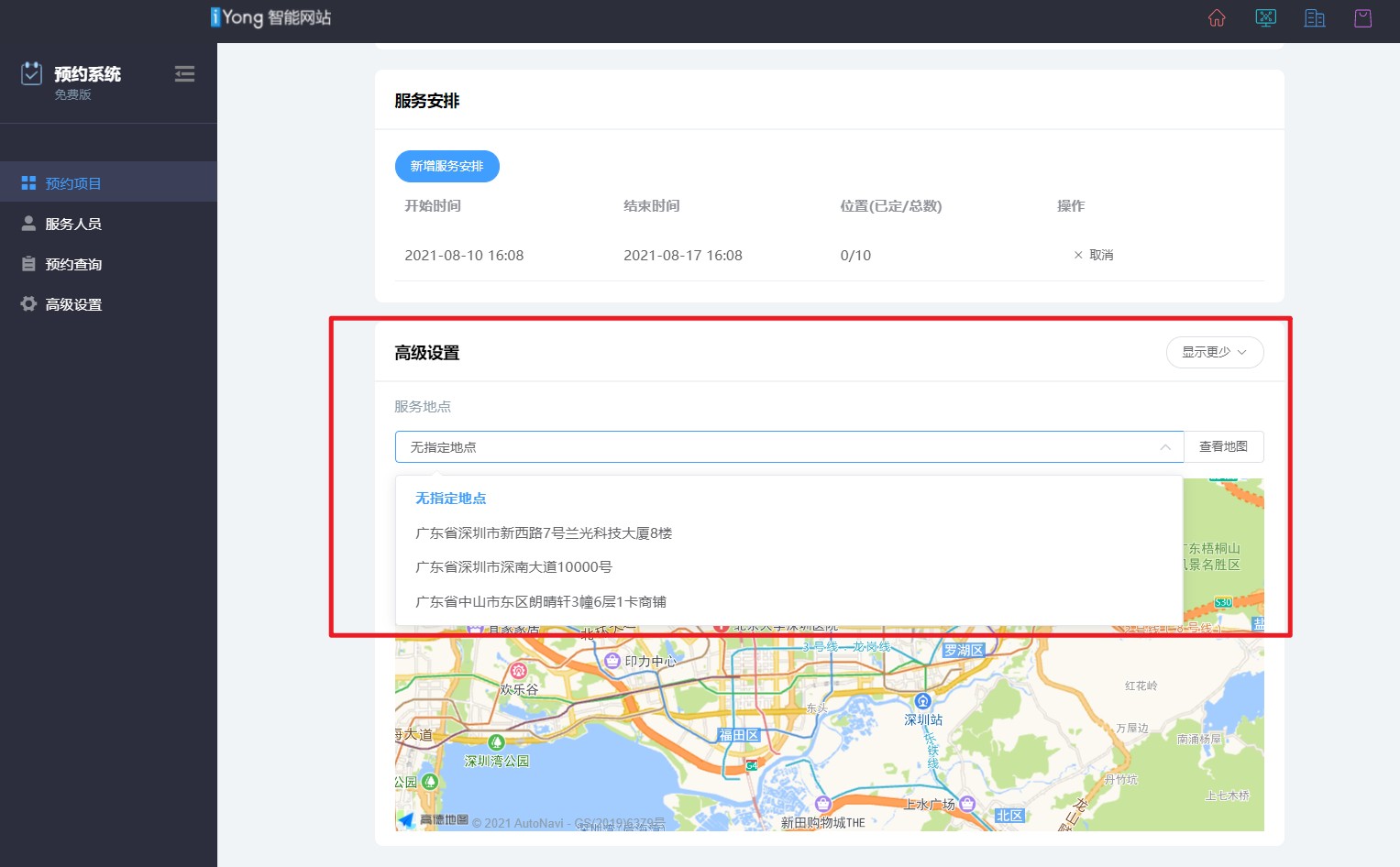Viewport: 1400px width, 867px height.
Task: Click the 0/10 position count cell
Action: click(855, 256)
